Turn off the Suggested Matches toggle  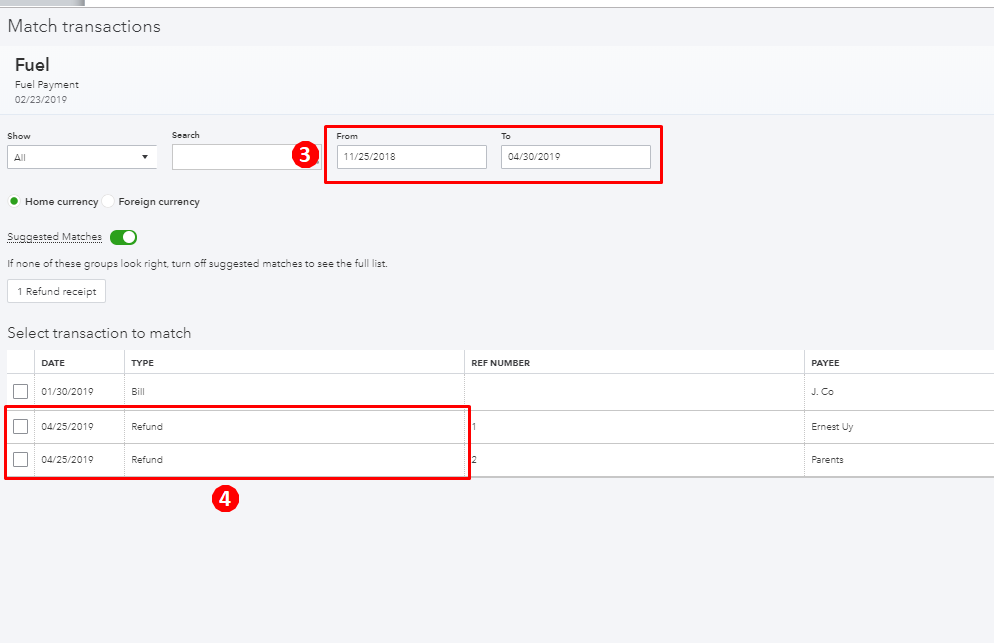point(123,237)
